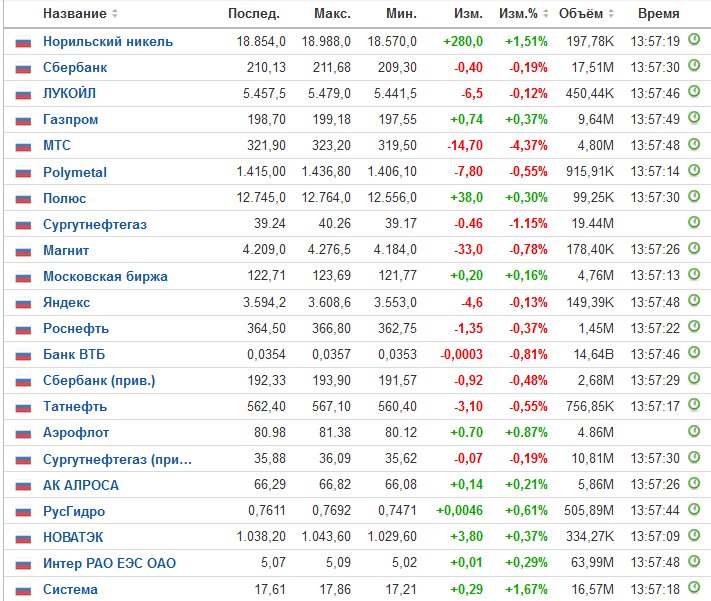Click clock icon in Polymetal row

pos(694,170)
